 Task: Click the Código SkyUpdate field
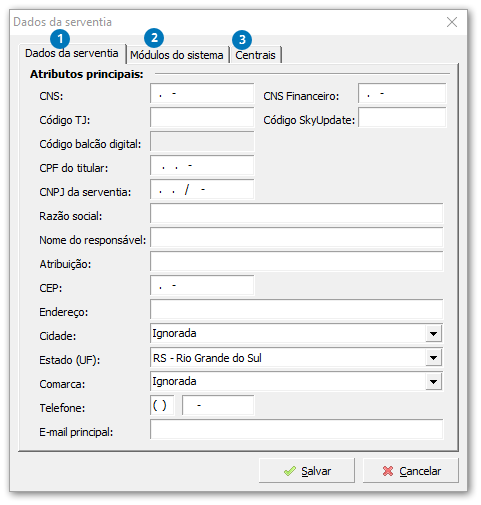(x=402, y=117)
